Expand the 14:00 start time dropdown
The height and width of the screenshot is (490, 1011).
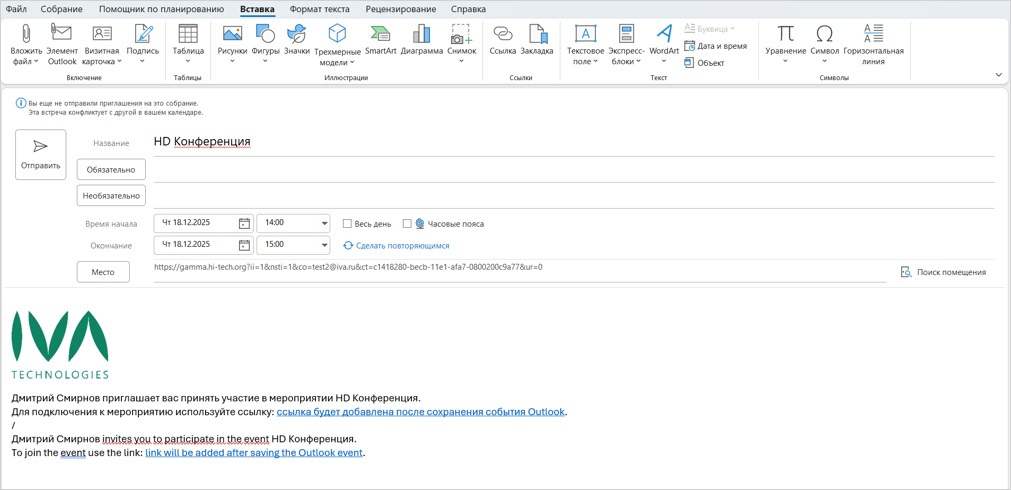click(x=324, y=223)
